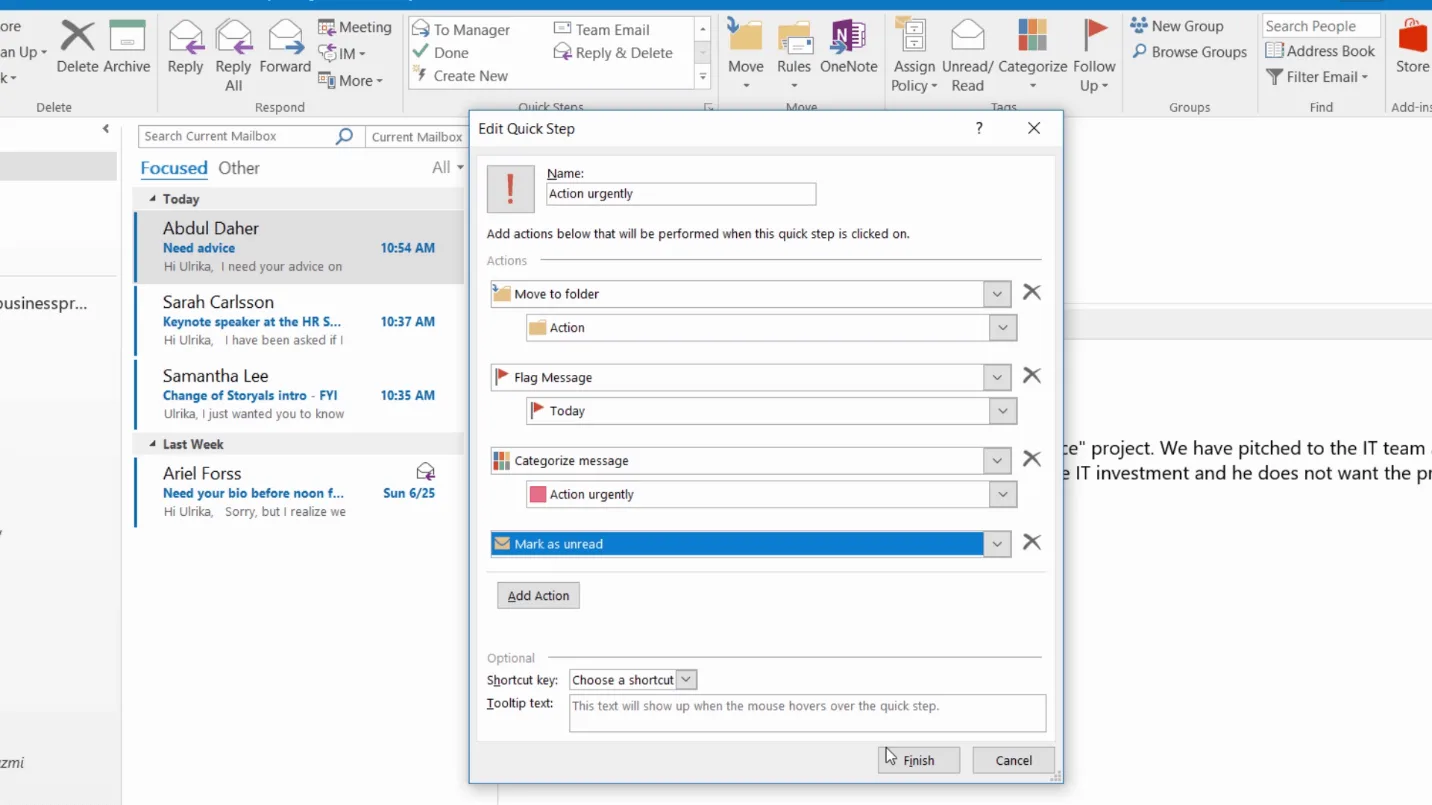
Task: Open the Current Mailbox scope dropdown
Action: point(417,136)
